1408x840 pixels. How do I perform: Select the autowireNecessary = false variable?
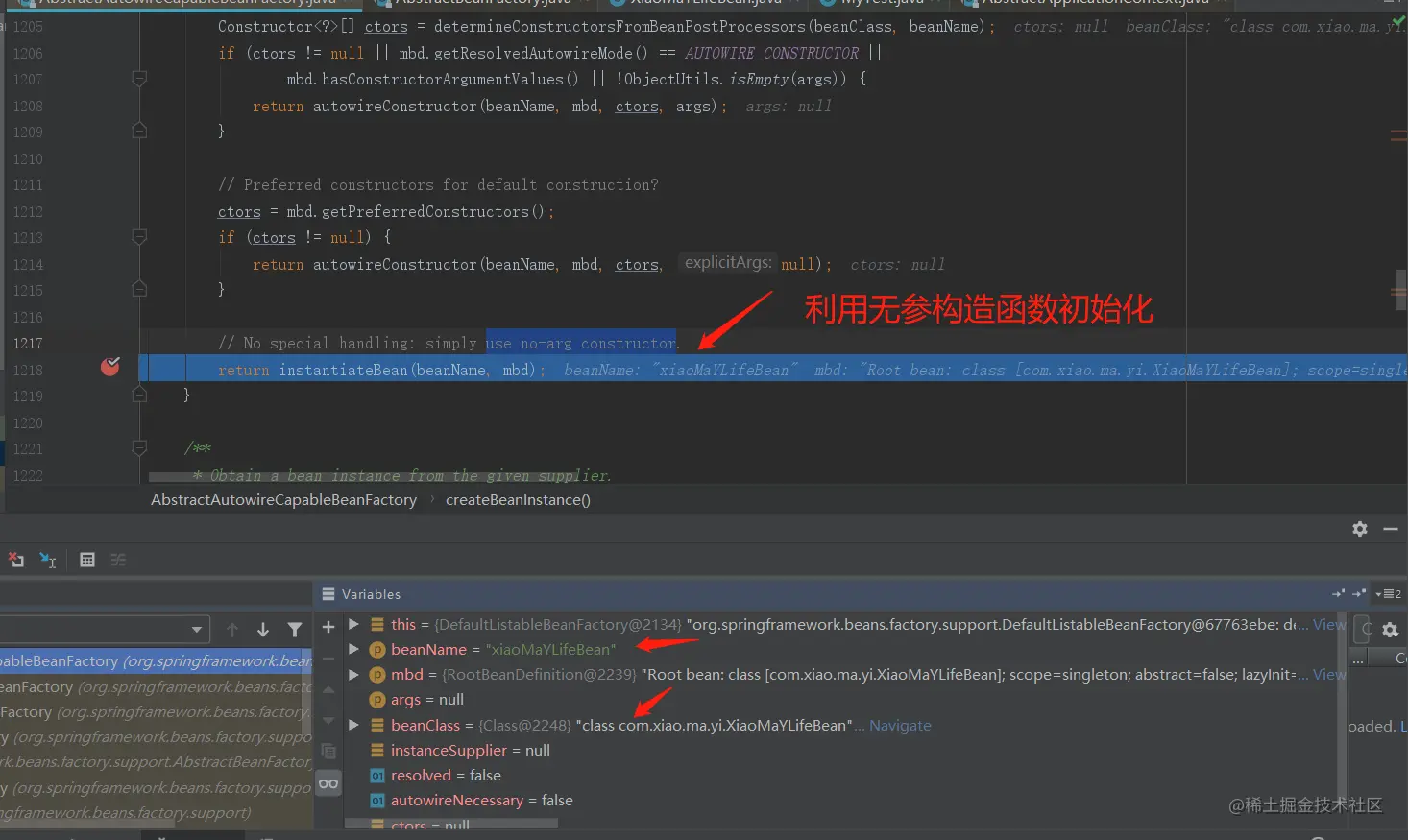click(481, 800)
